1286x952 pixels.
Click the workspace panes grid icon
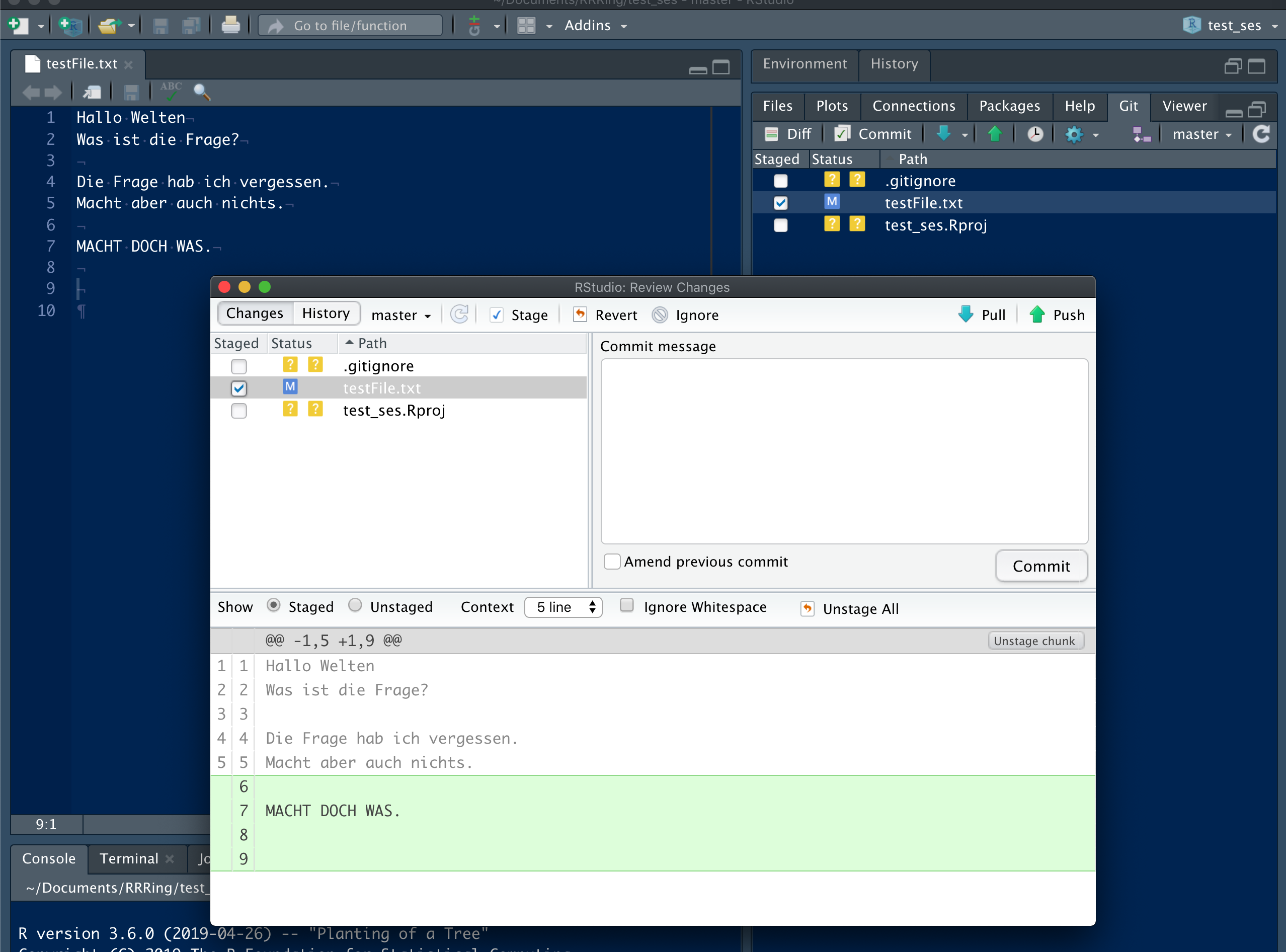pos(527,25)
